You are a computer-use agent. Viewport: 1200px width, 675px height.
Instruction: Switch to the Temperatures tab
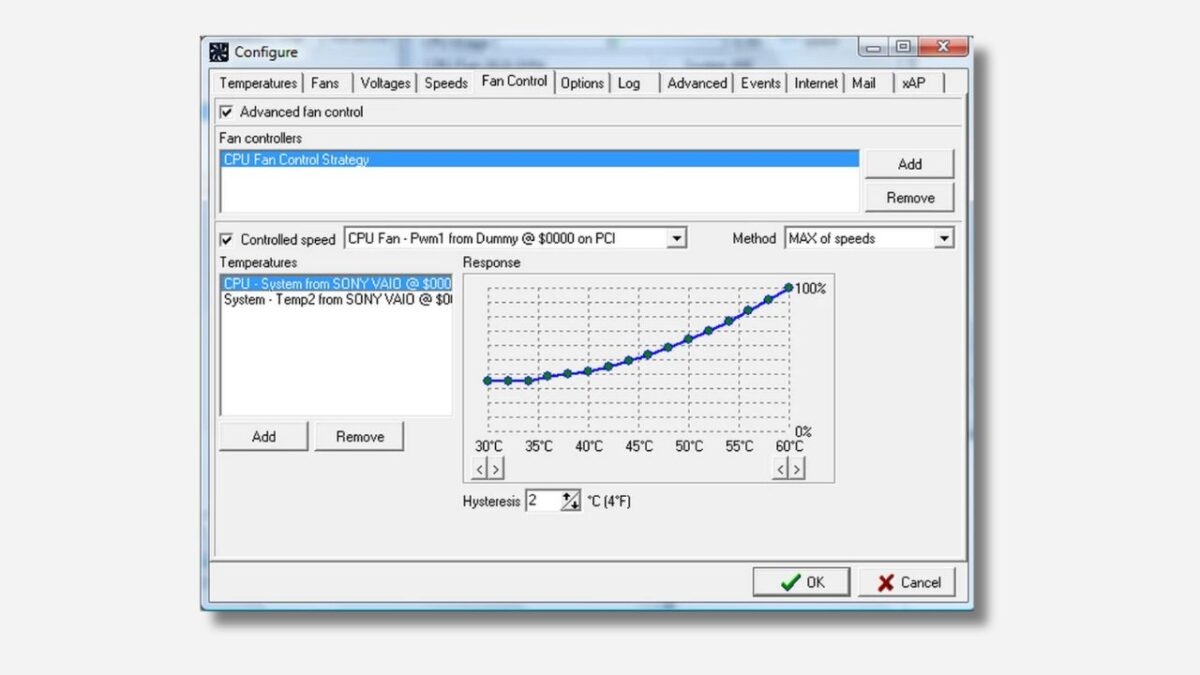[x=257, y=83]
